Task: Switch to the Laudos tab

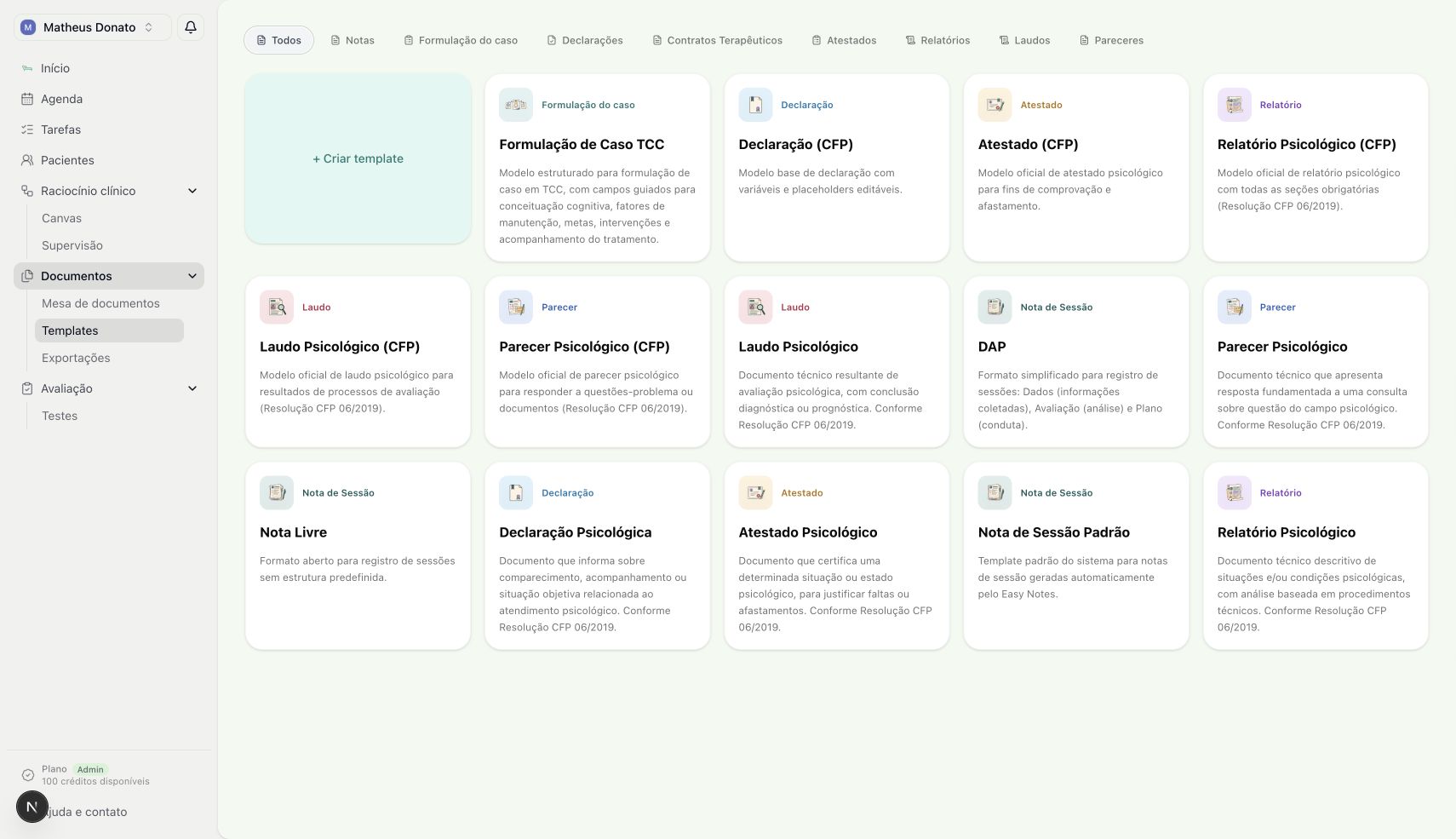Action: coord(1024,40)
